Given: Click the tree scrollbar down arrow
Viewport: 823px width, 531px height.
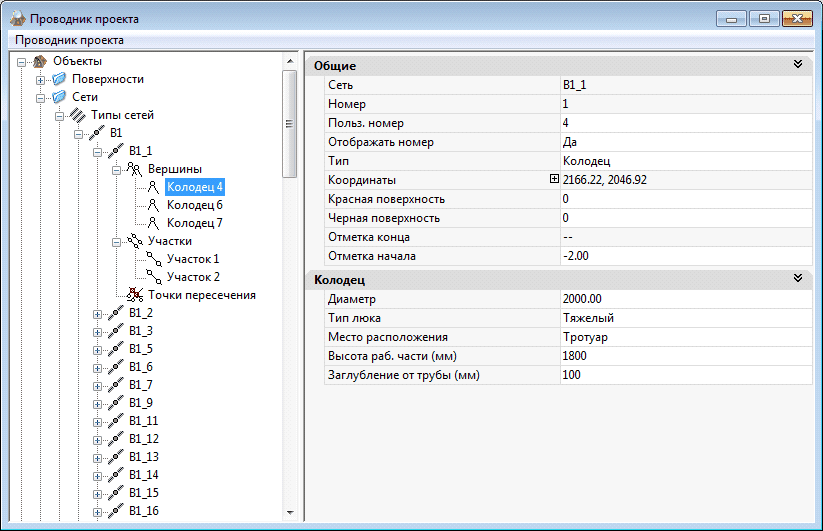Looking at the screenshot, I should [290, 511].
